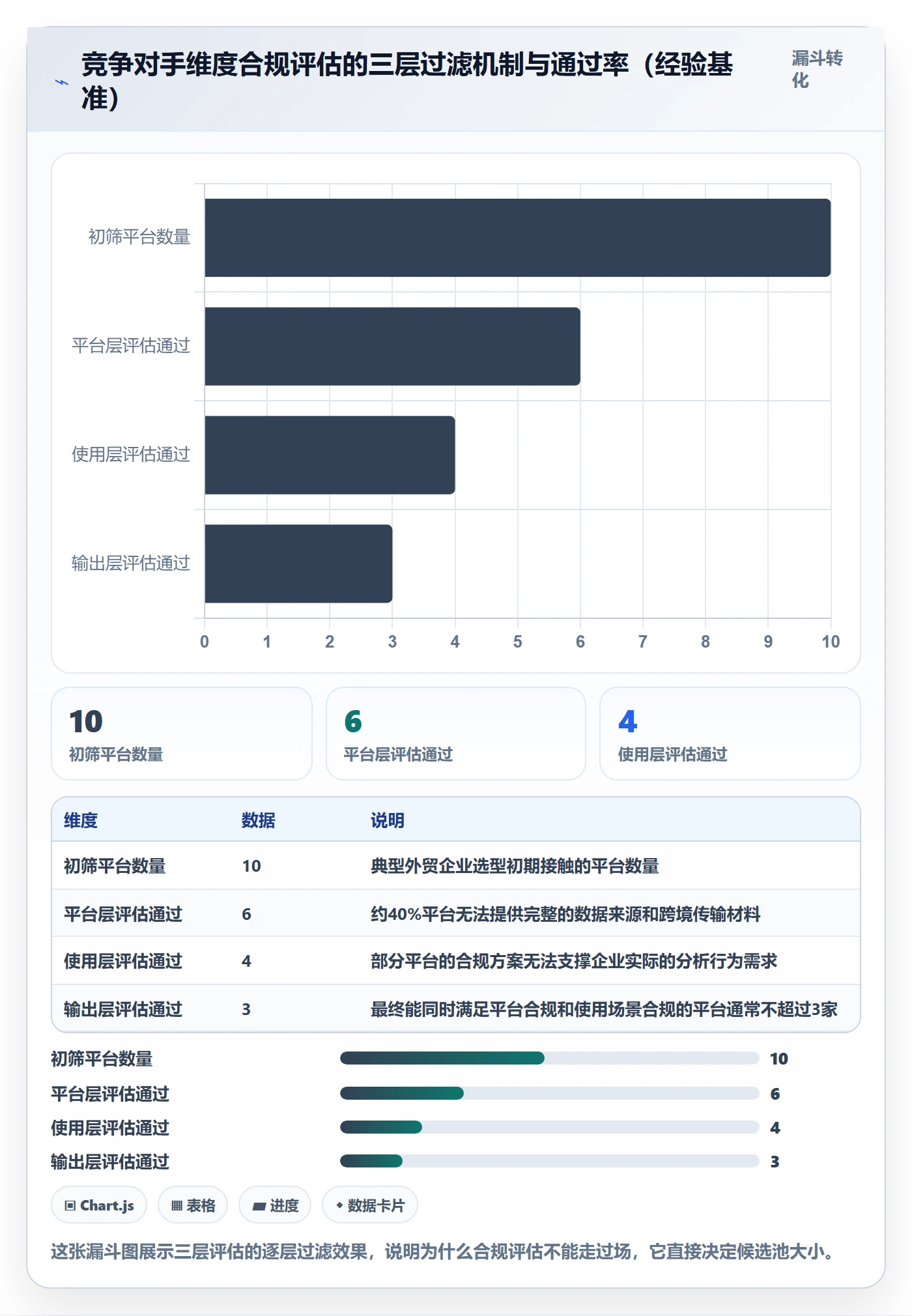The width and height of the screenshot is (912, 1316).
Task: Click the 平台层评估通过 y-axis label in the chart
Action: point(131,345)
